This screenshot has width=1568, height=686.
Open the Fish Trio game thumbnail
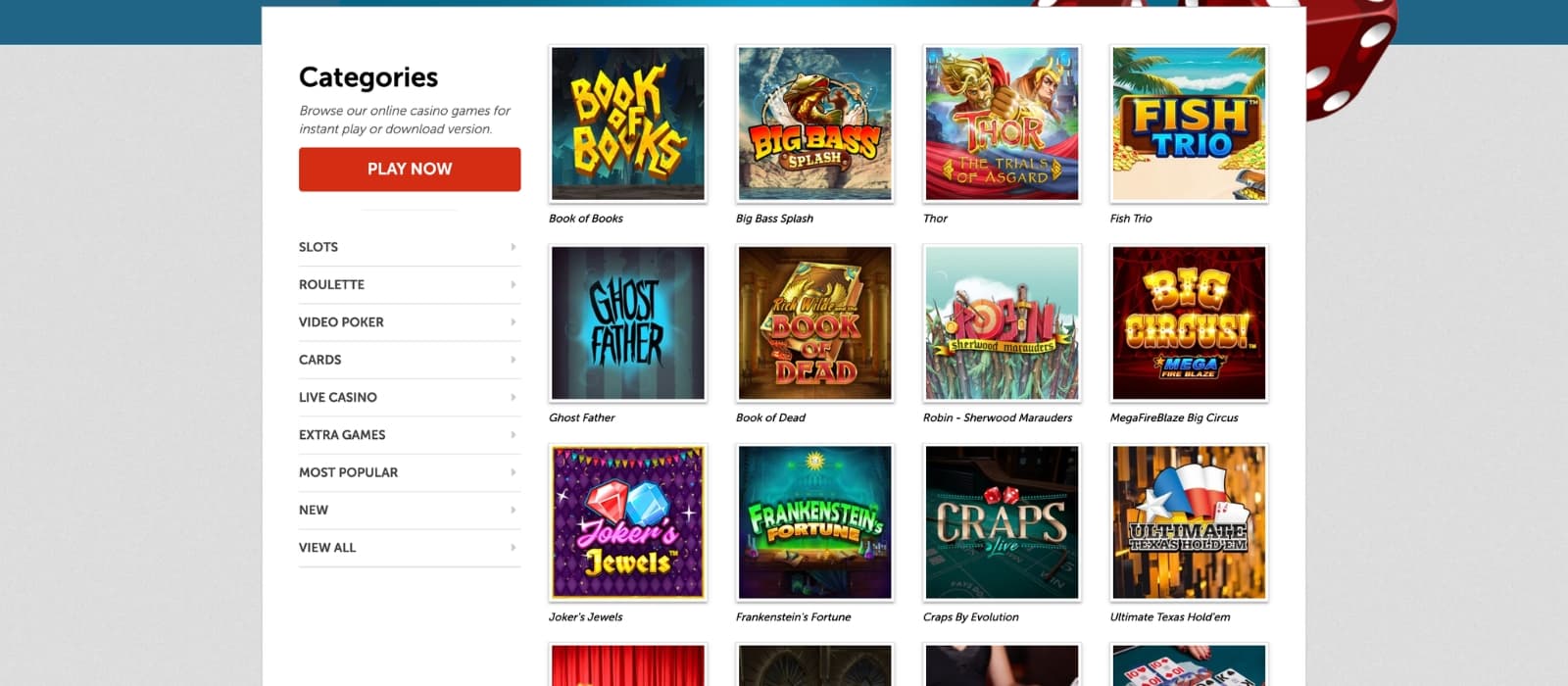click(x=1190, y=123)
